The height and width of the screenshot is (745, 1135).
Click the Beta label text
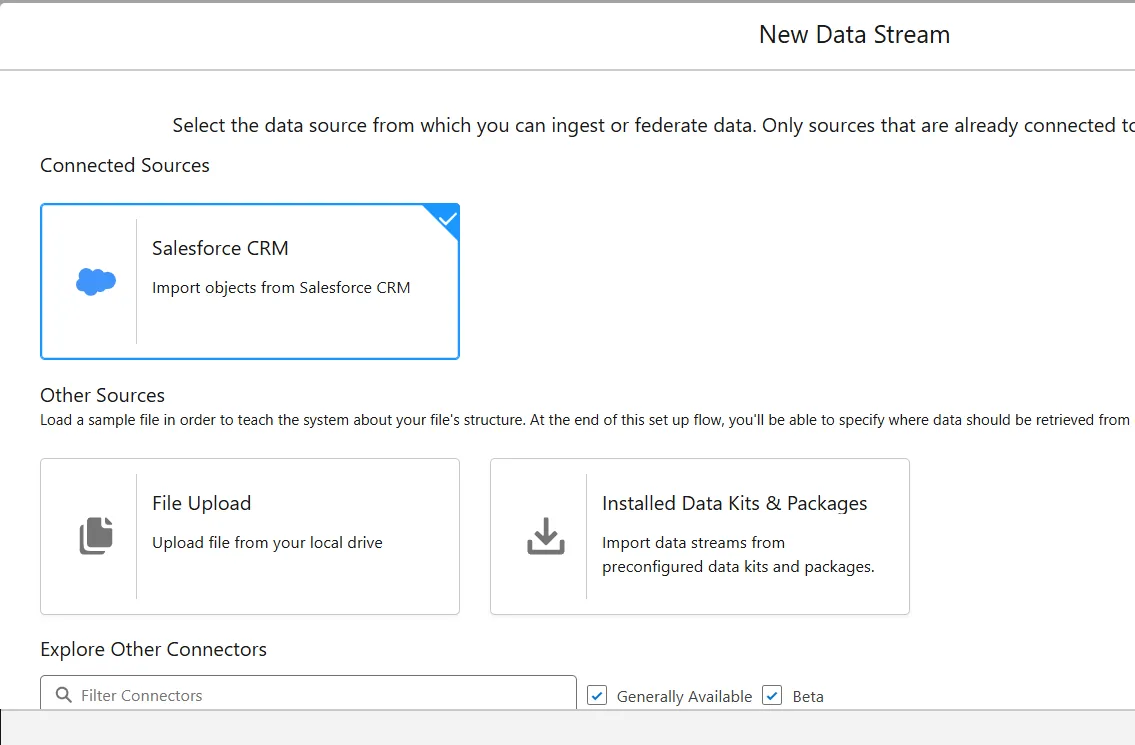coord(808,696)
